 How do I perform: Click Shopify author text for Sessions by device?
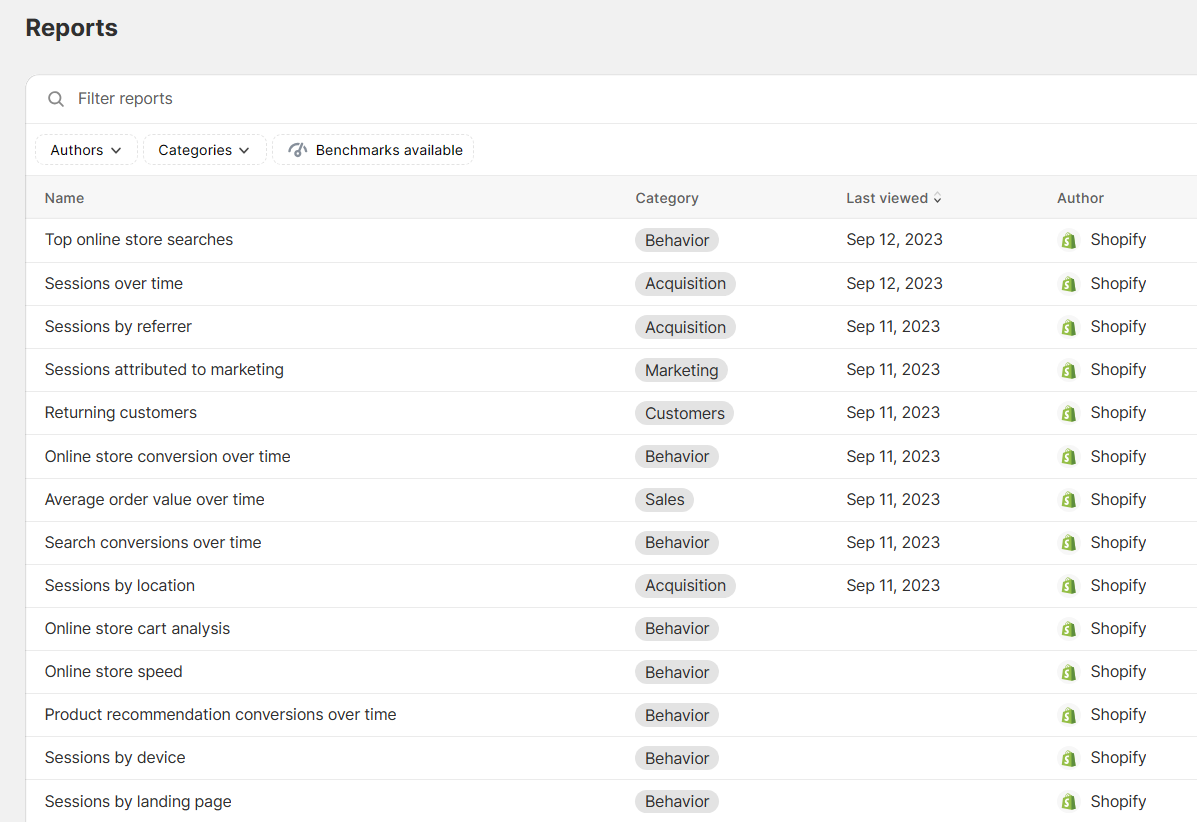[x=1118, y=758]
